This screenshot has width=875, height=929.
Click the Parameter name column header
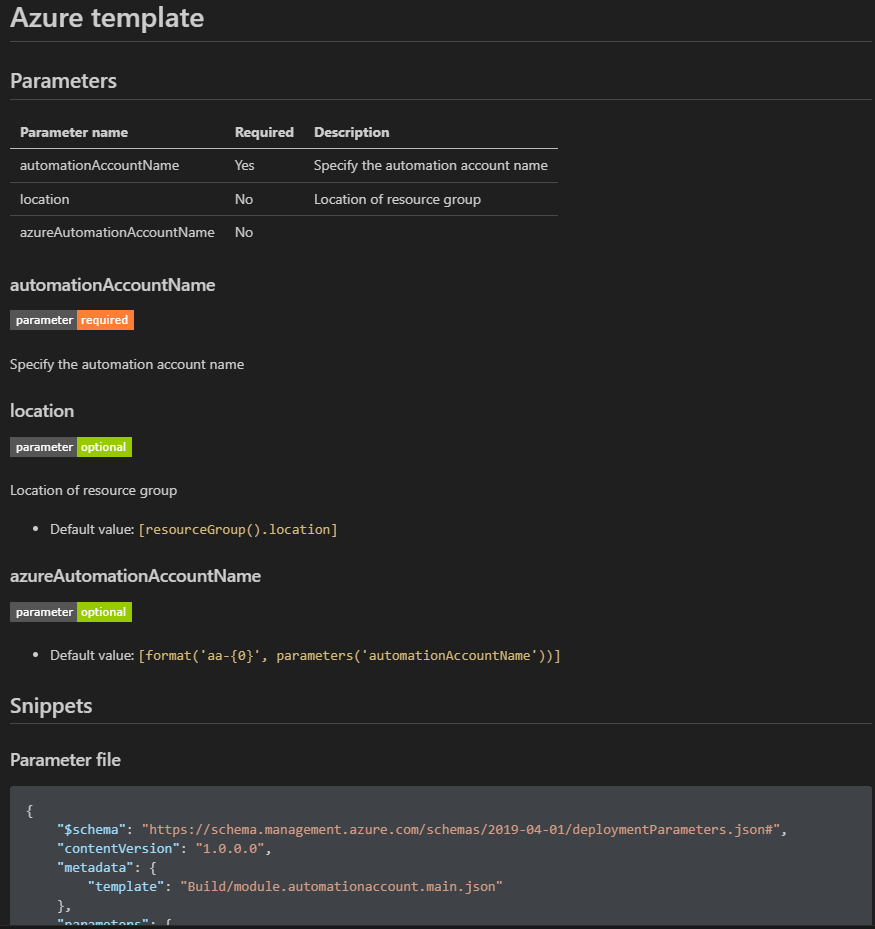click(73, 132)
